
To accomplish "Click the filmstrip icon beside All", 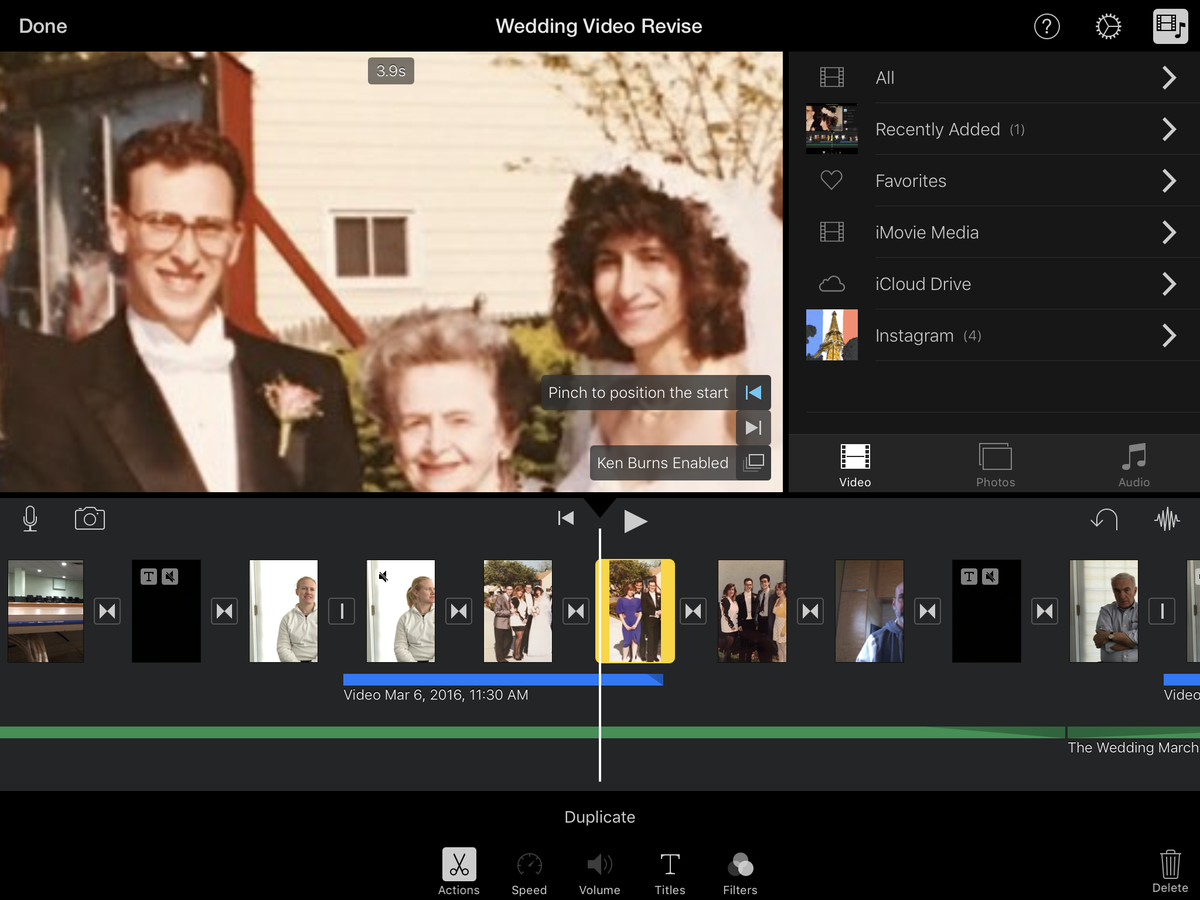I will coord(831,78).
